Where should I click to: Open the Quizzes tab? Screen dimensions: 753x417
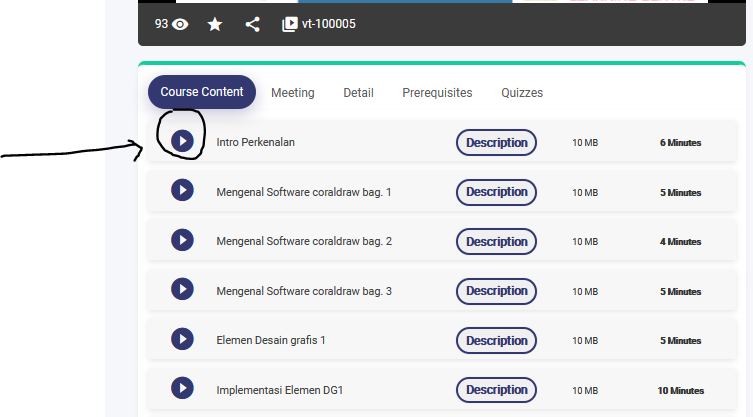click(522, 92)
